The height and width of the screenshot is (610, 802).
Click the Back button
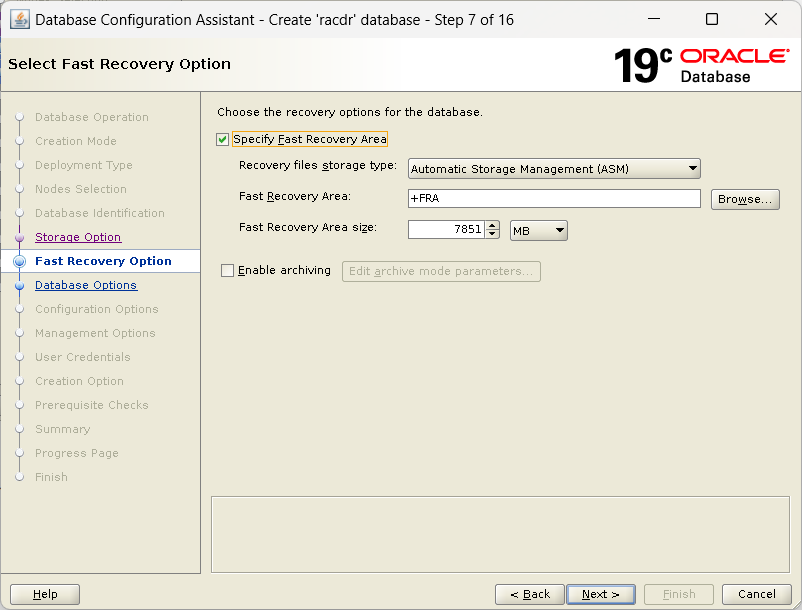tap(530, 594)
